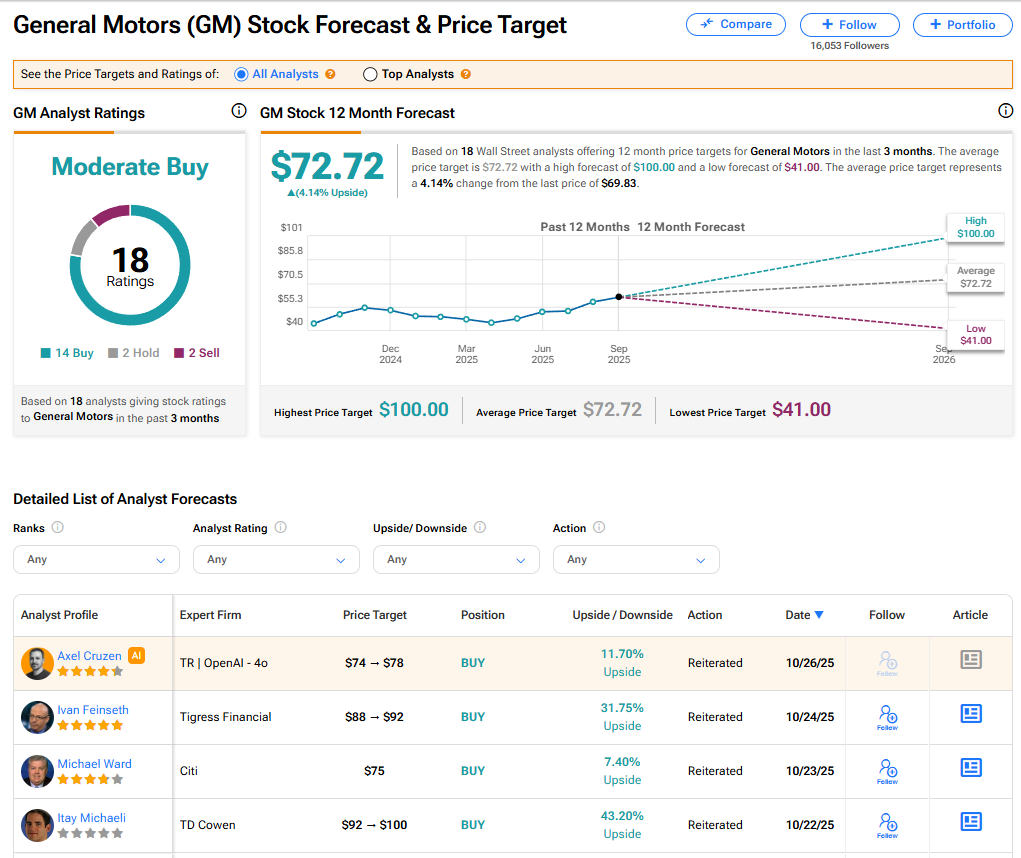Image resolution: width=1021 pixels, height=858 pixels.
Task: Click the Follow icon for Itay Michaeli
Action: pyautogui.click(x=887, y=824)
